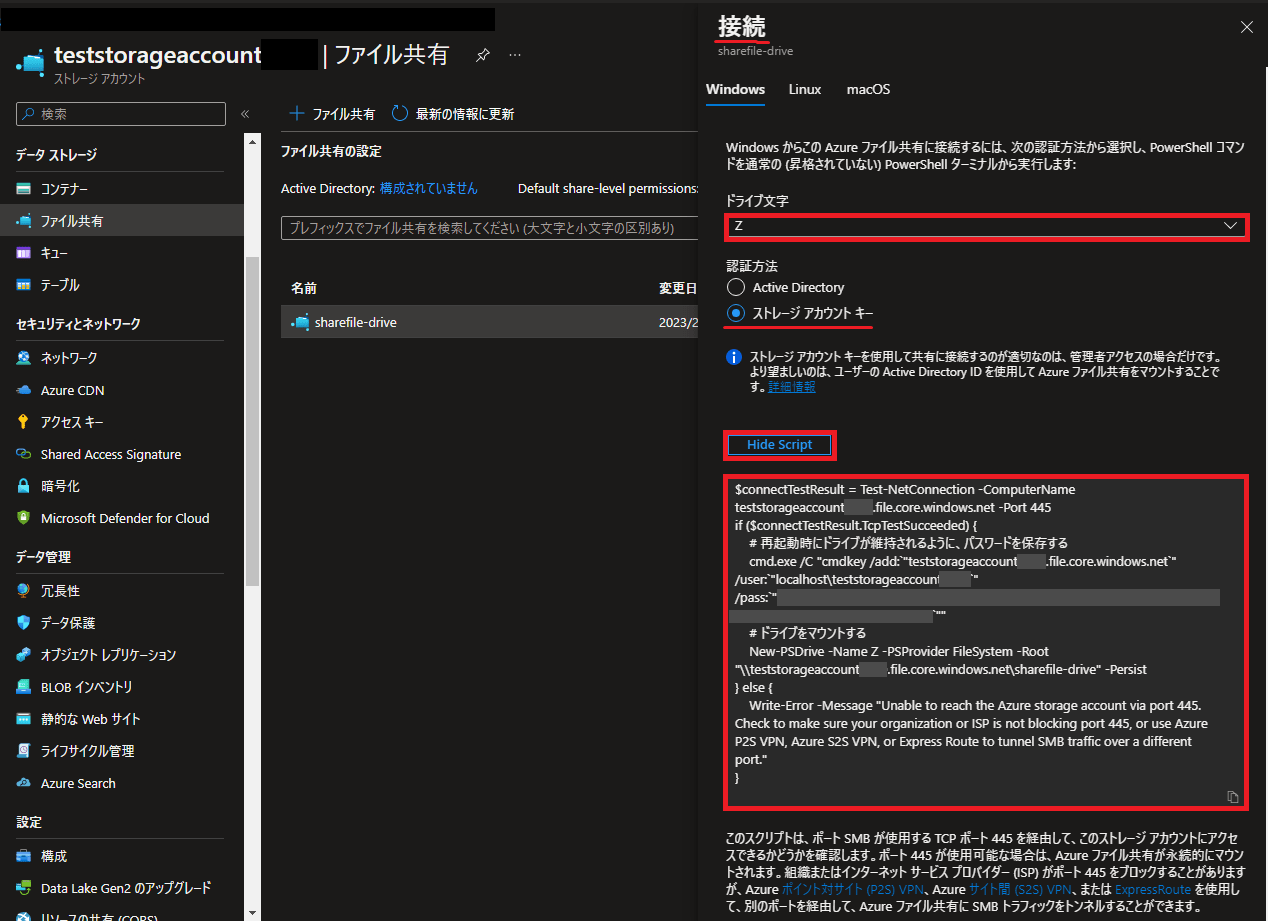Open the Active Directory not configured link

click(x=429, y=188)
